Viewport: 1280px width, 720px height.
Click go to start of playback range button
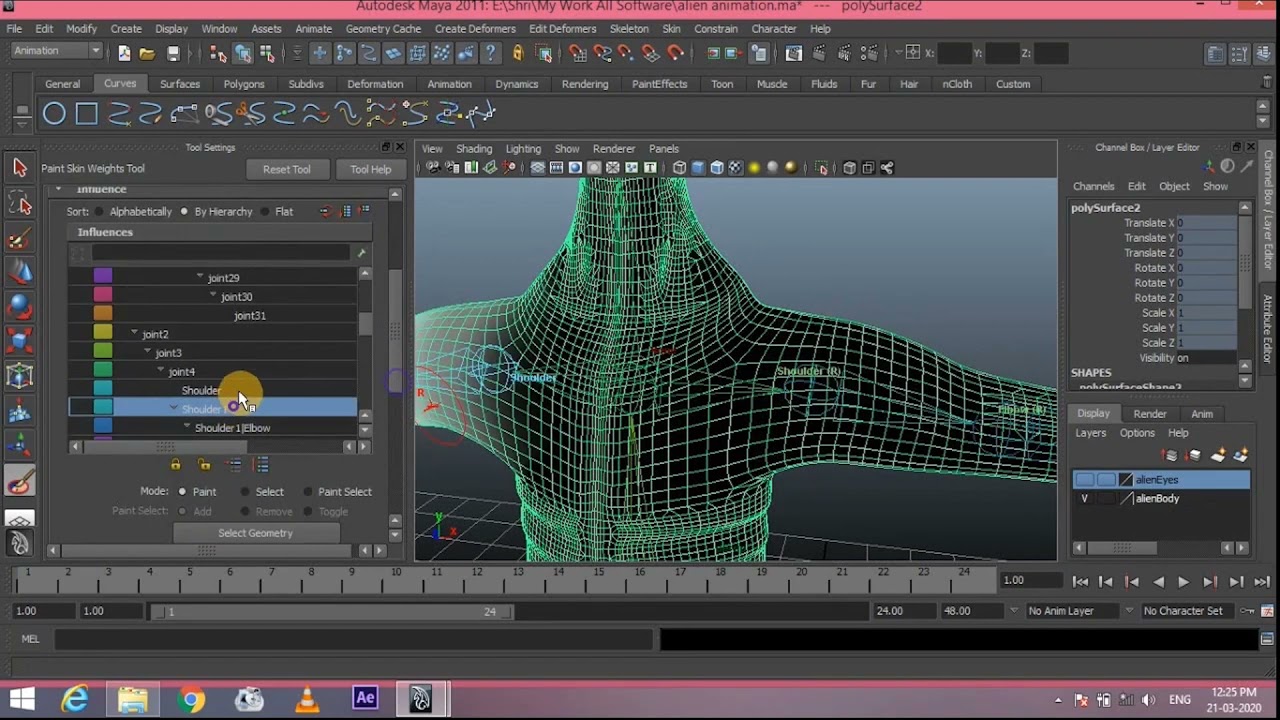1080,582
